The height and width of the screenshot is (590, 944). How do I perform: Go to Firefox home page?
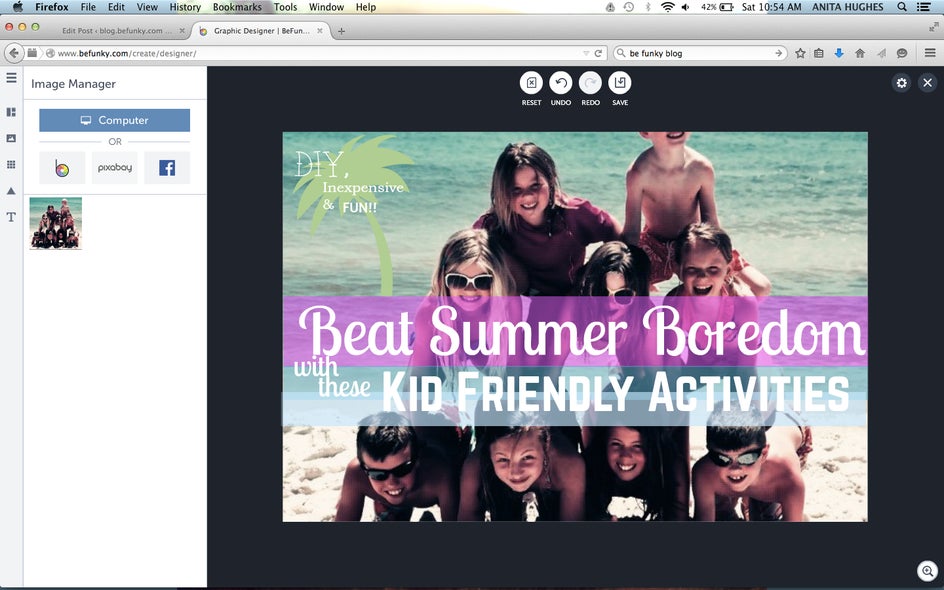[x=860, y=53]
